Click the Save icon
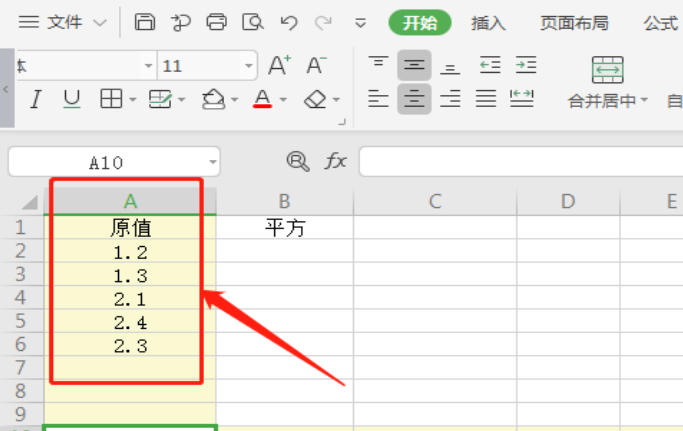 click(x=145, y=22)
